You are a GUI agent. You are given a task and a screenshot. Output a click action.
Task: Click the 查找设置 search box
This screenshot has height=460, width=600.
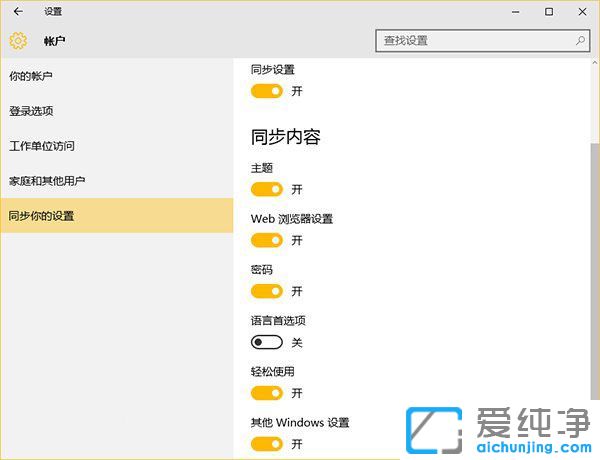[483, 41]
